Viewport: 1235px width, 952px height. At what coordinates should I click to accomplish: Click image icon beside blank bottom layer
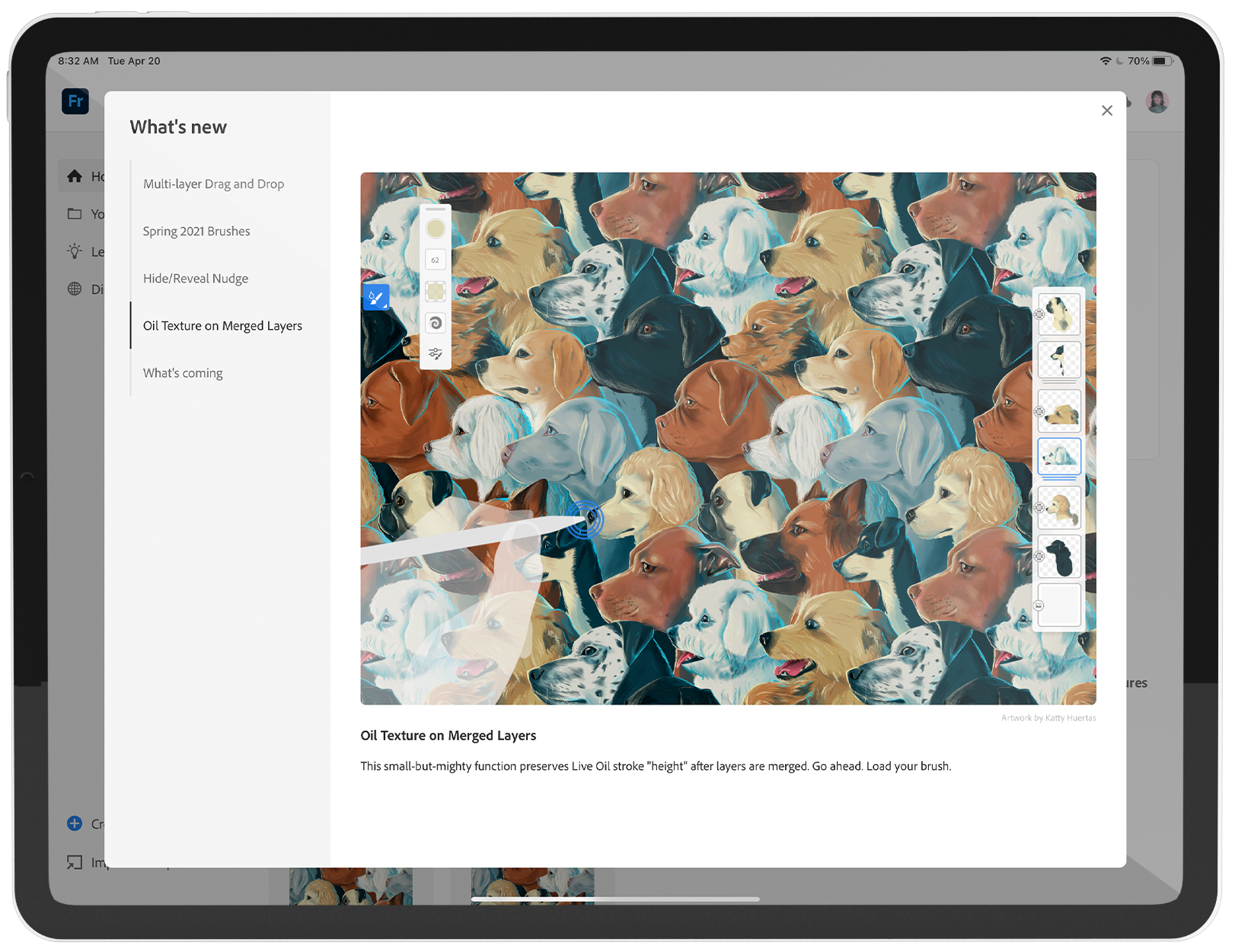1039,605
